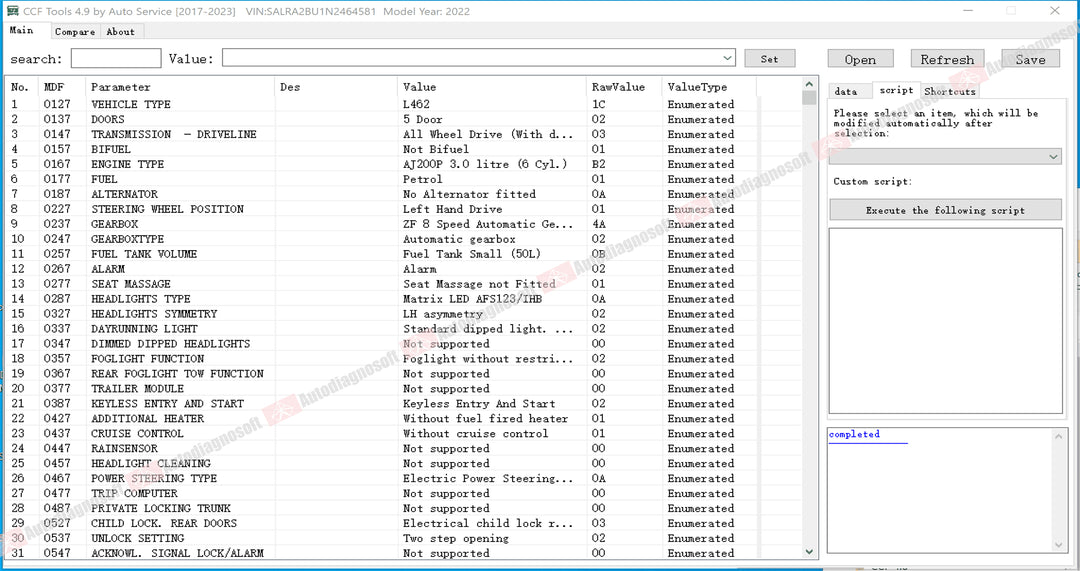
Task: Click Two step opening value
Action: (x=456, y=538)
